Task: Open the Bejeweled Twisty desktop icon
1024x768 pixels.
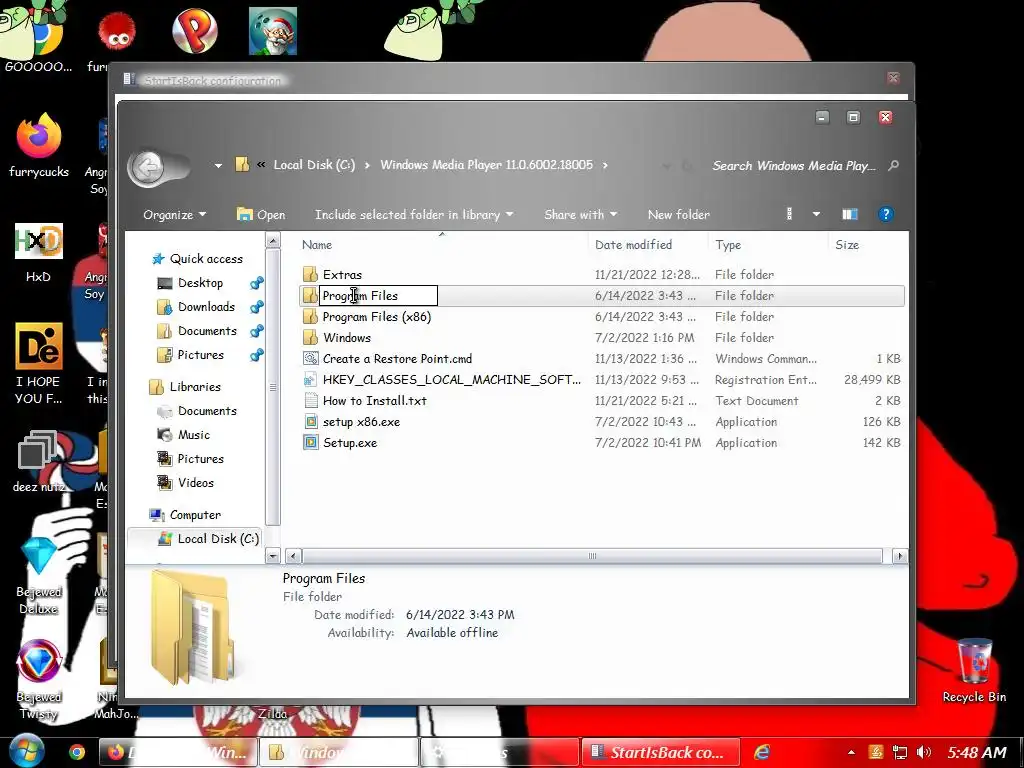Action: click(39, 680)
